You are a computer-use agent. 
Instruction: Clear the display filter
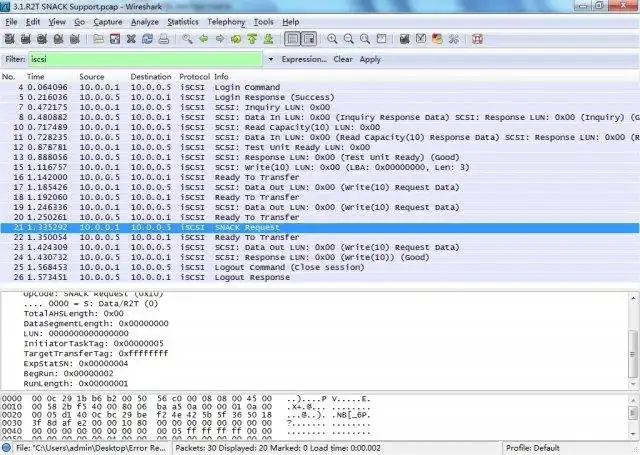click(343, 60)
